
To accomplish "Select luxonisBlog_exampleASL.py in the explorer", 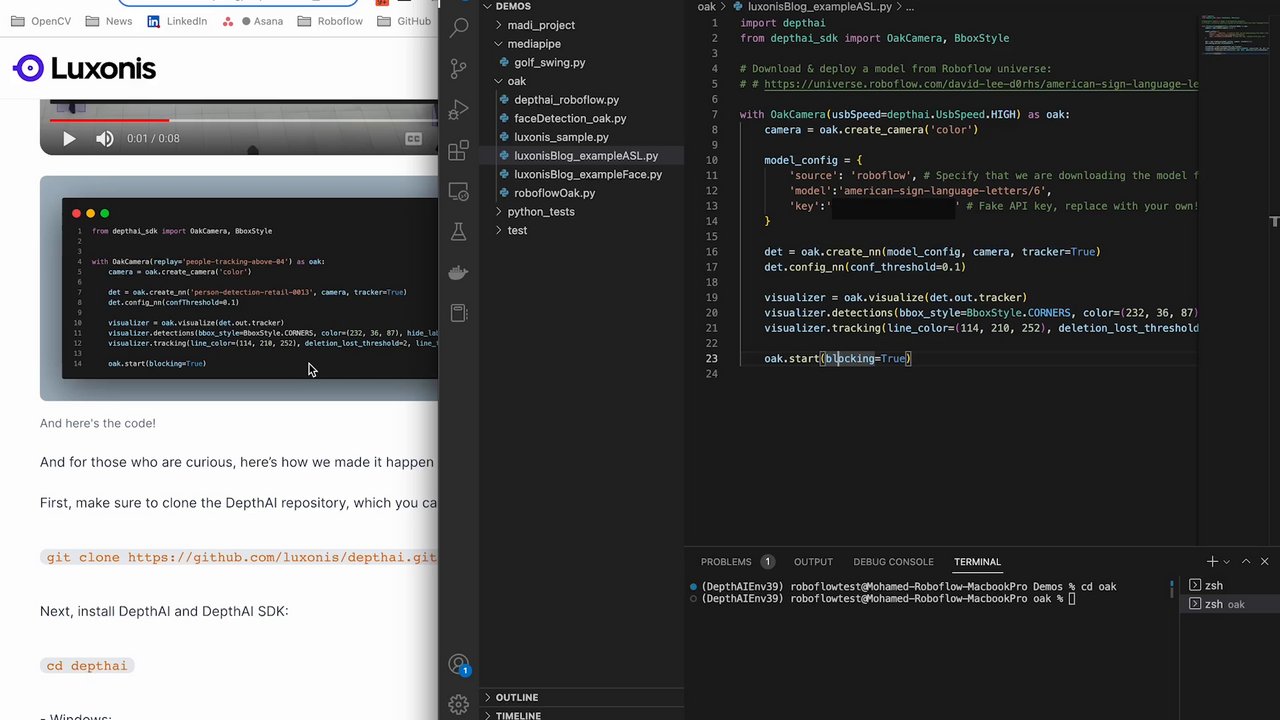I will (586, 156).
